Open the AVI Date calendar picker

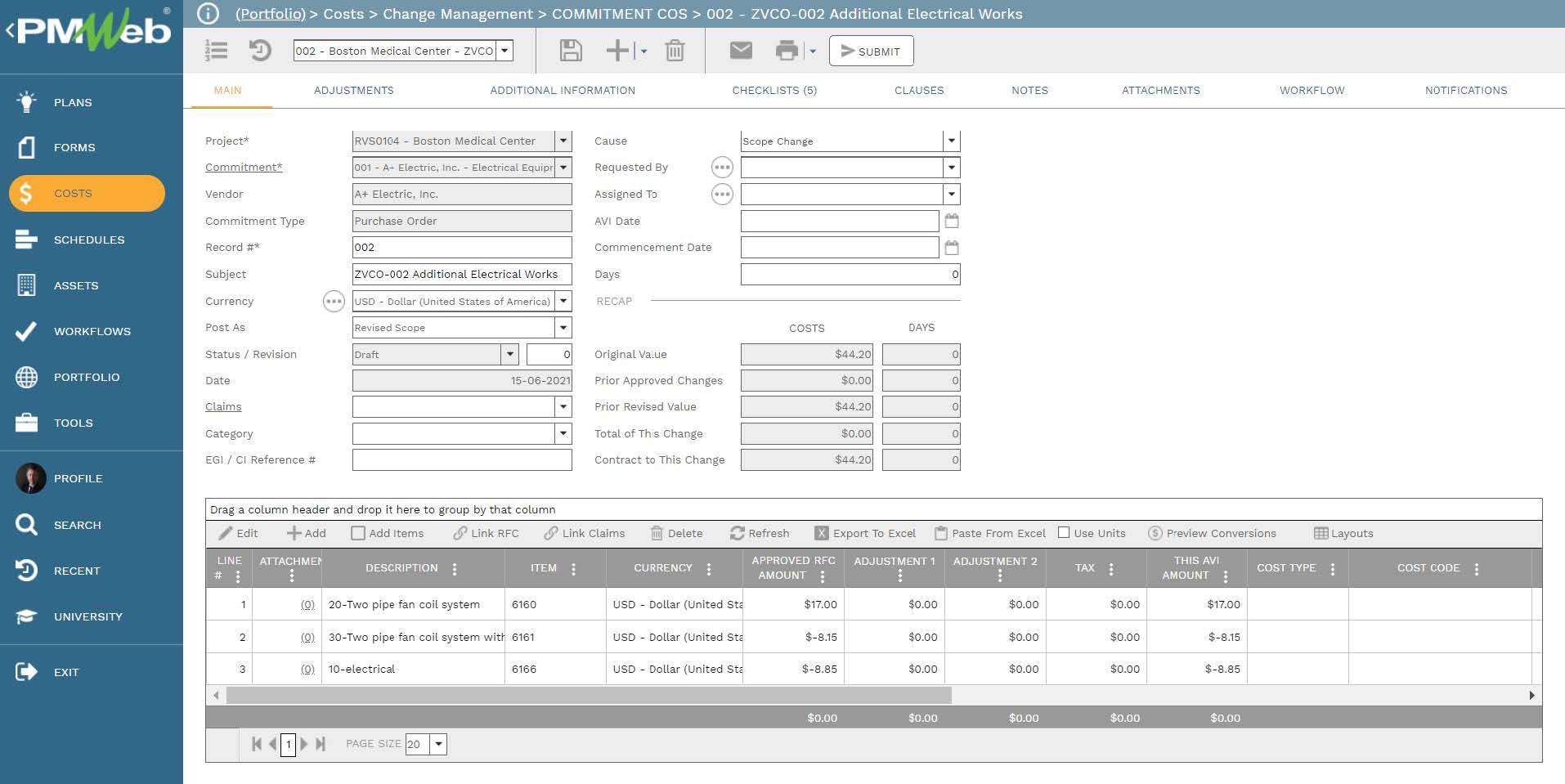pyautogui.click(x=952, y=221)
